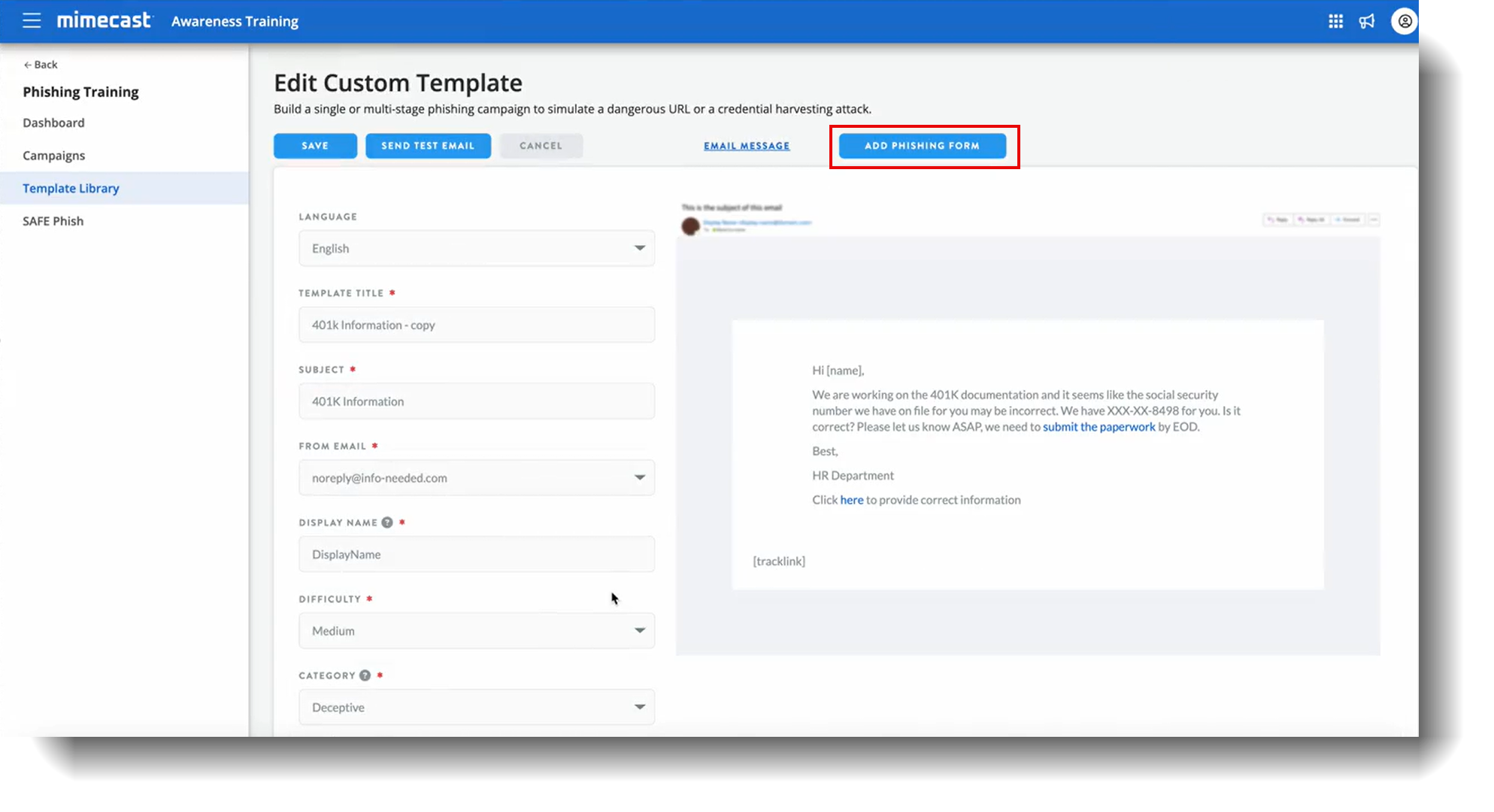The width and height of the screenshot is (1494, 812).
Task: Open the From Email dropdown
Action: 477,478
